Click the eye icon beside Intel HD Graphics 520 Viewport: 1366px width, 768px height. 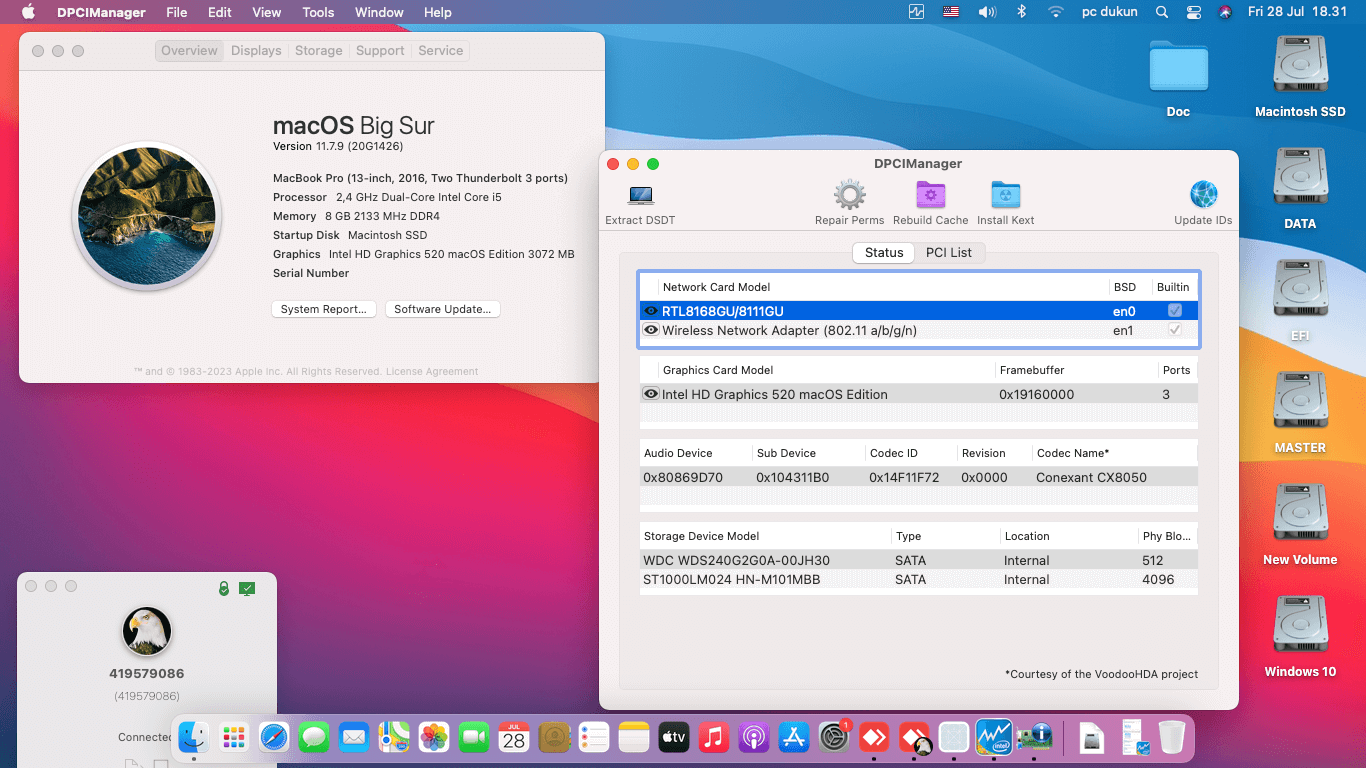(x=650, y=394)
